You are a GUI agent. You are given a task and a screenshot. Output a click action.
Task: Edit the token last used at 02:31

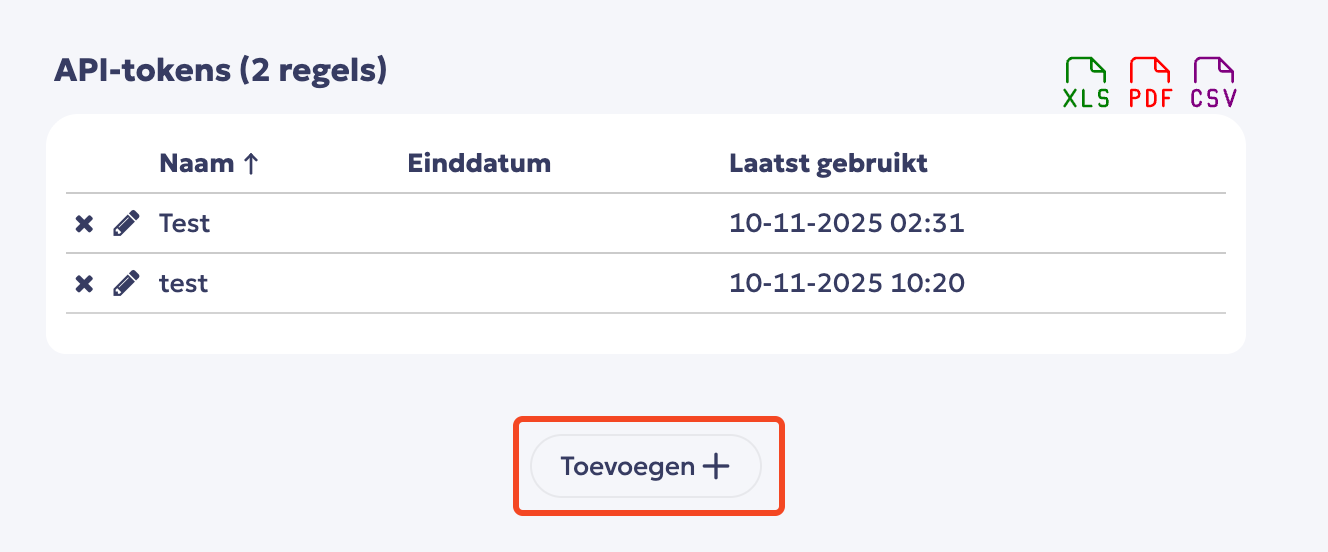125,224
